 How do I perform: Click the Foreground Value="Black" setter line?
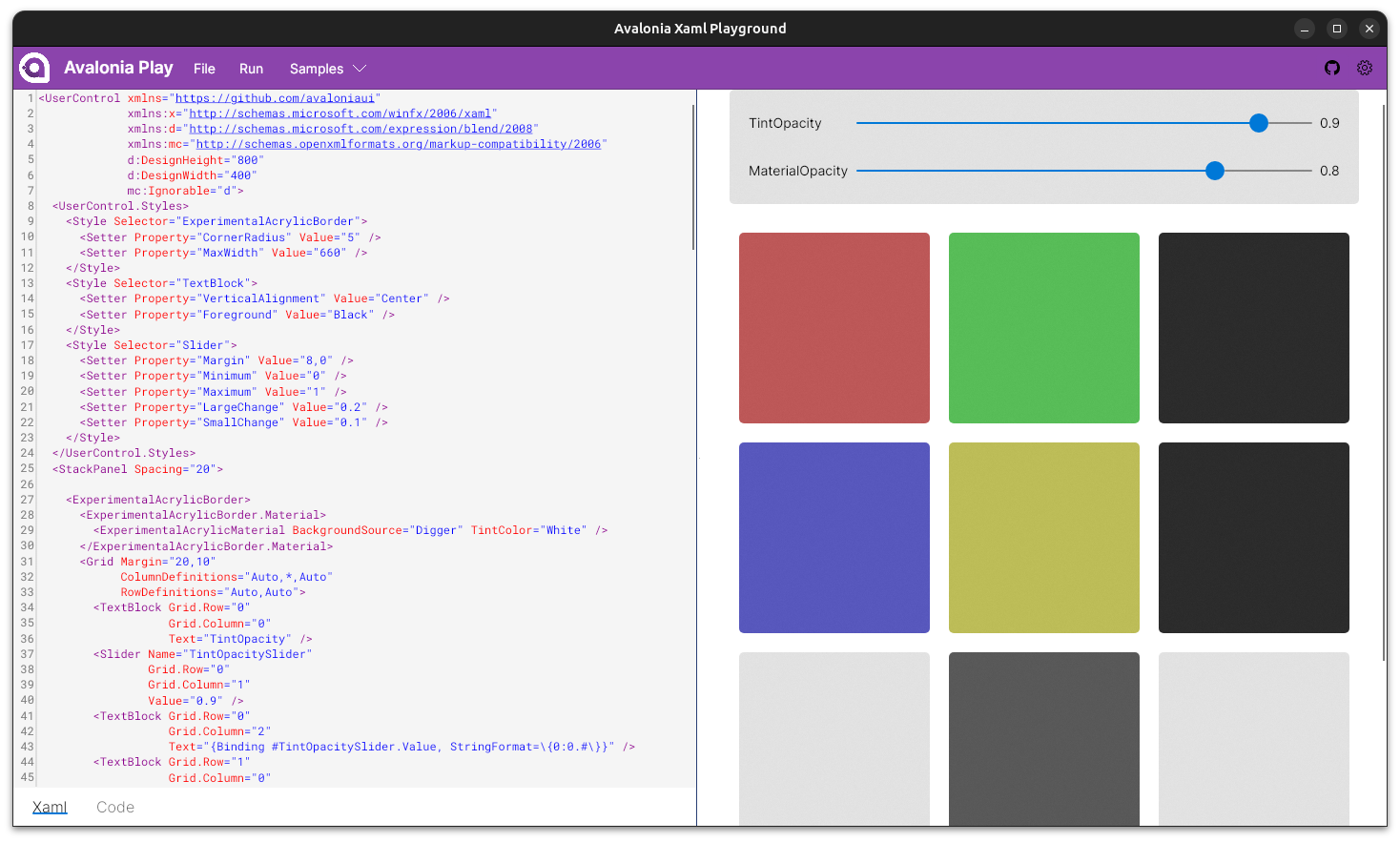237,315
